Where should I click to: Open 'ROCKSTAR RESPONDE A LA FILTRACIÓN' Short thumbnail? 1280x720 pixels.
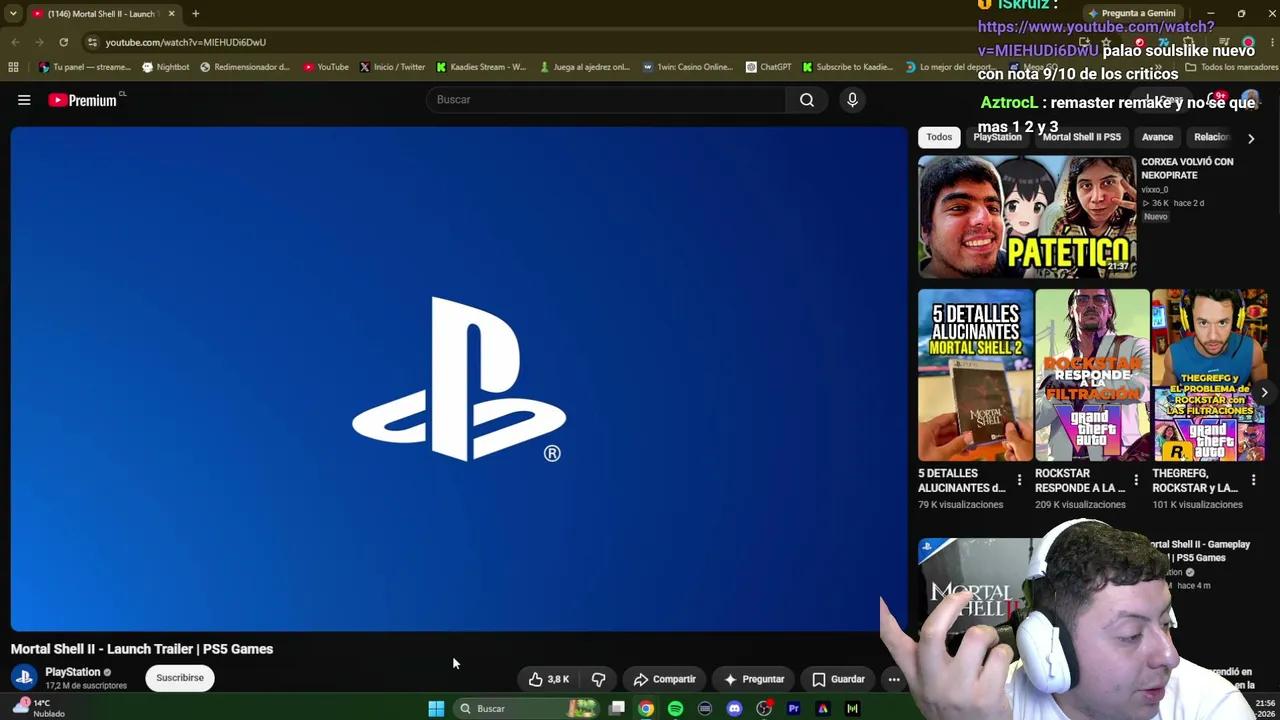click(1092, 375)
